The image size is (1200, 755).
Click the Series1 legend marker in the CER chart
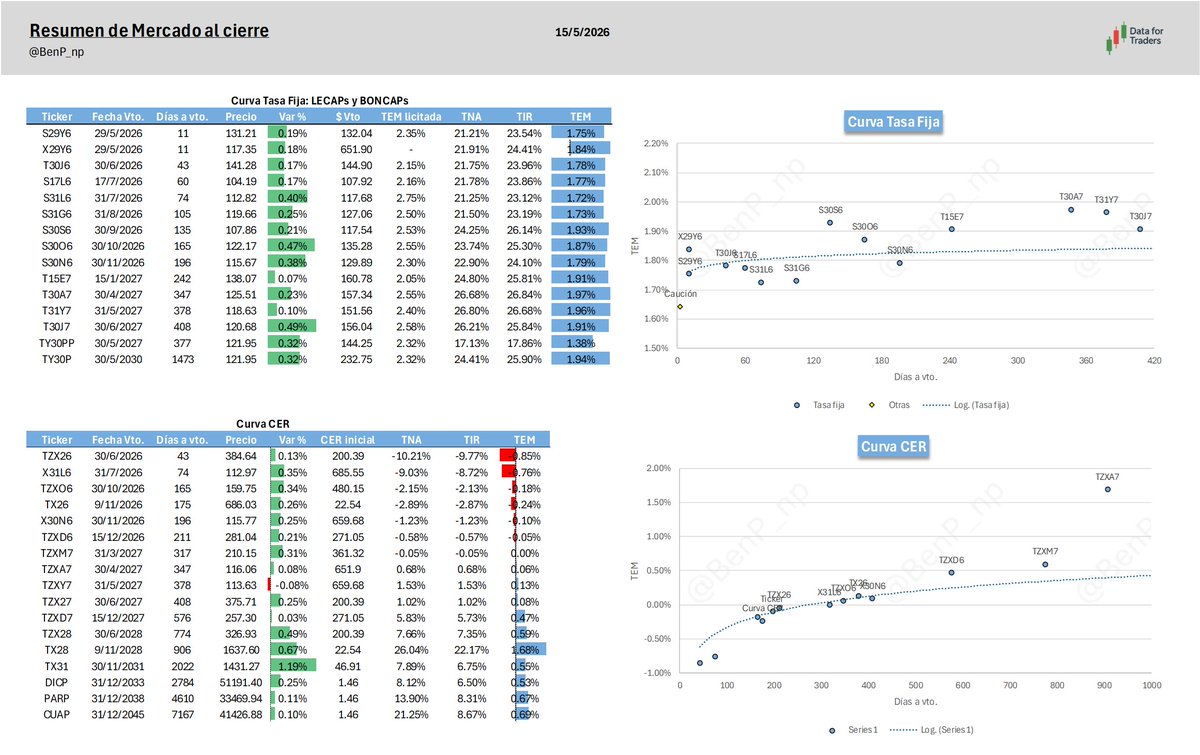[x=832, y=729]
